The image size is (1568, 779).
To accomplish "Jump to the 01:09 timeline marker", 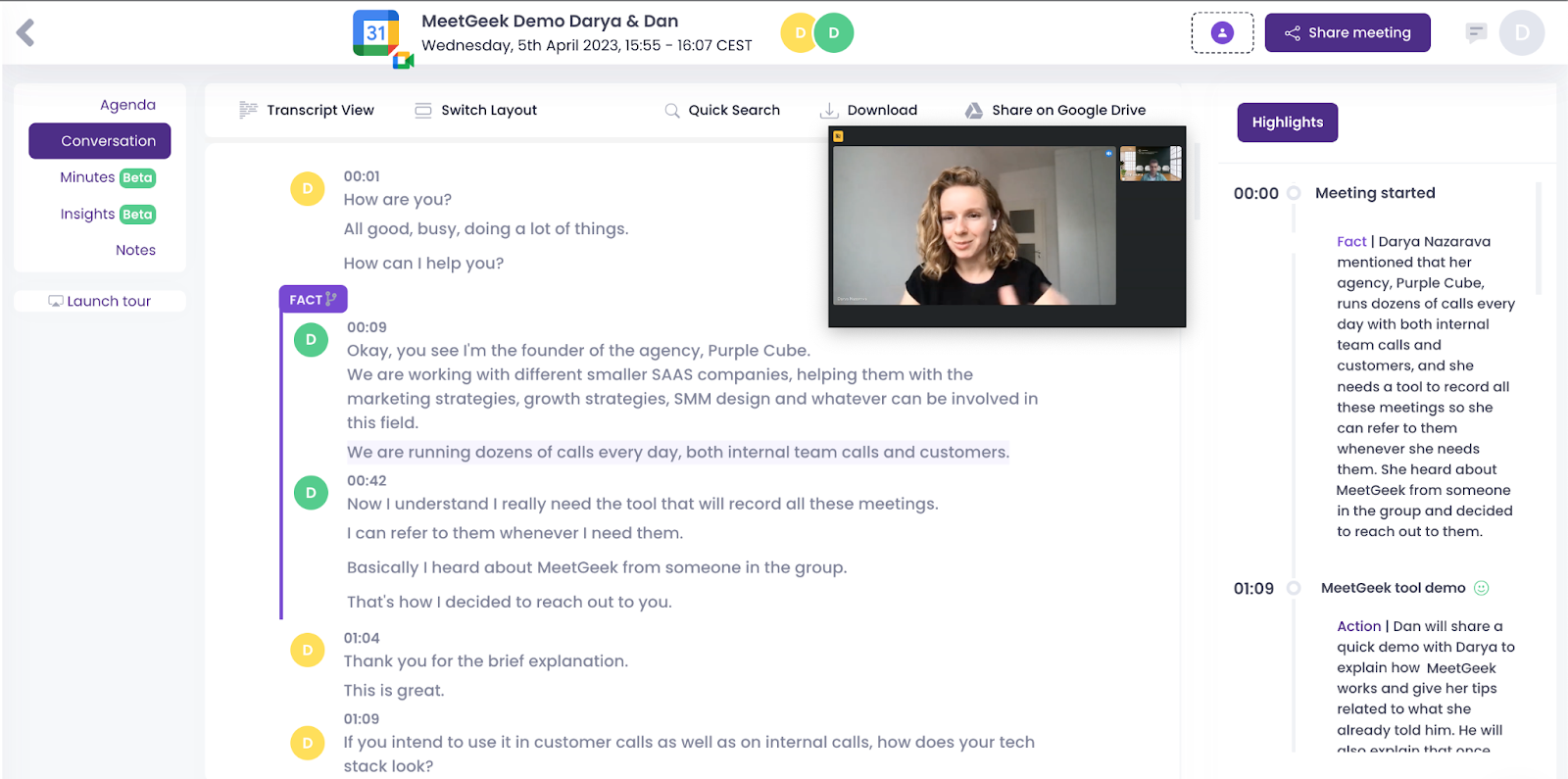I will pos(1254,589).
